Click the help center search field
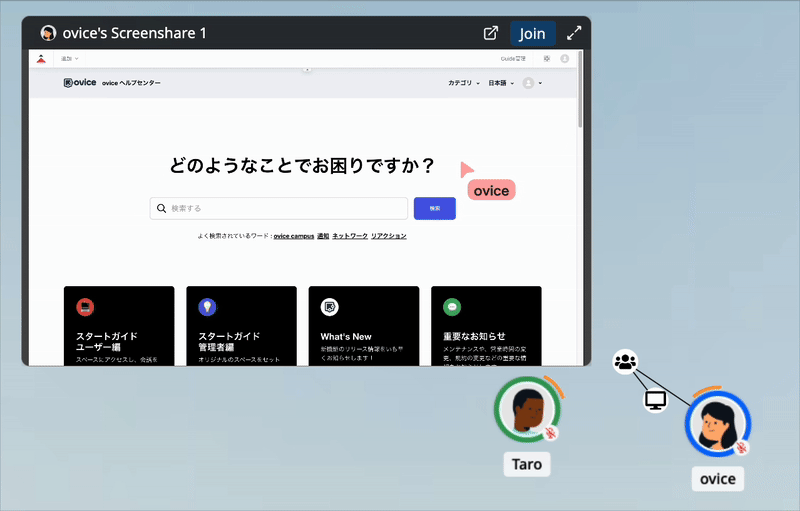 [279, 209]
